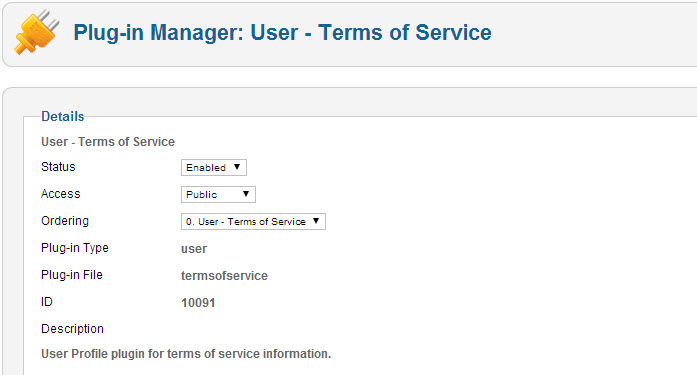Open the Status dropdown showing Enabled
The image size is (697, 375).
(214, 168)
